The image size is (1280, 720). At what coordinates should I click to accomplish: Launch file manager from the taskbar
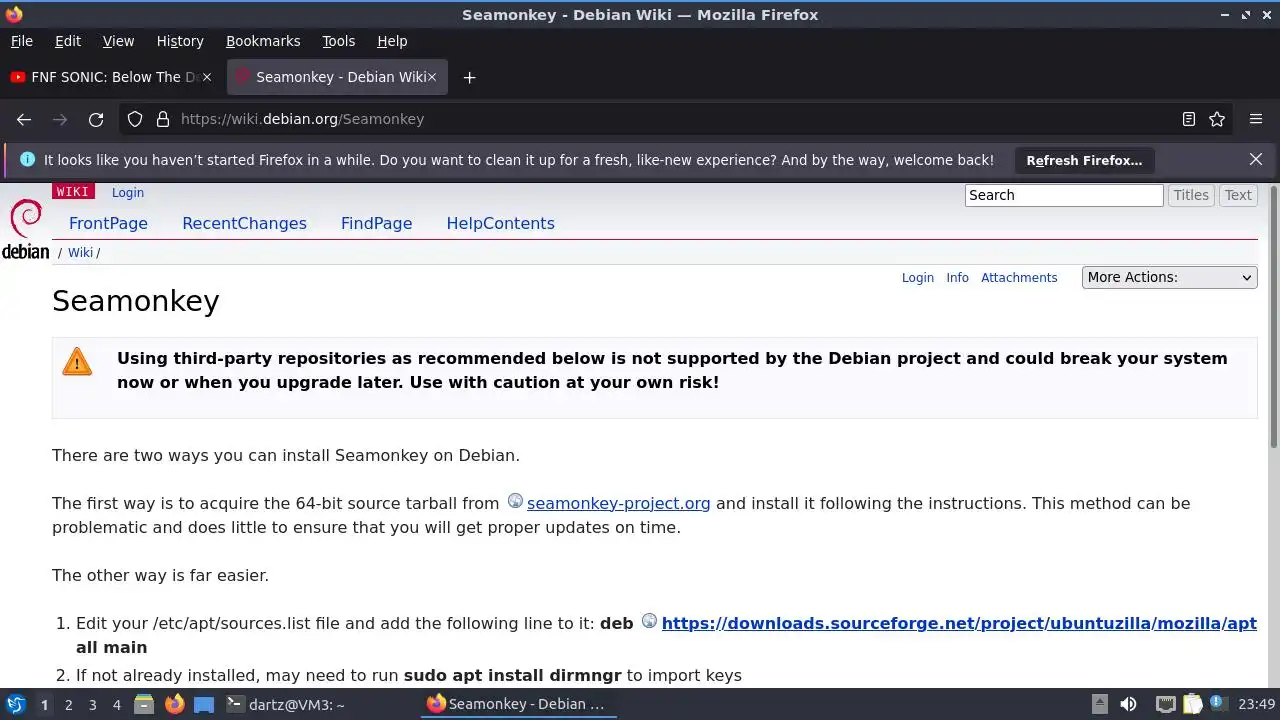pos(144,704)
